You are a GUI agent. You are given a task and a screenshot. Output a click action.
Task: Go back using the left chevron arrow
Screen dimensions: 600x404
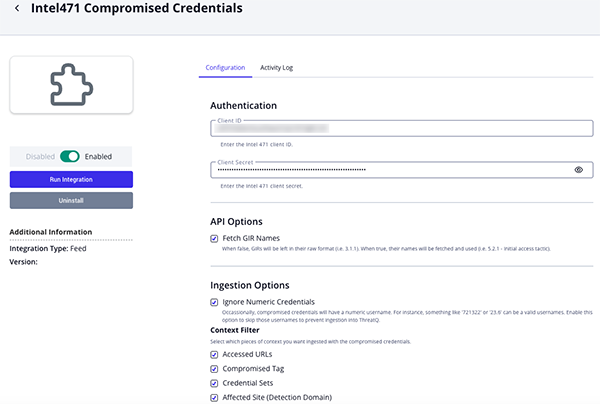pos(17,8)
